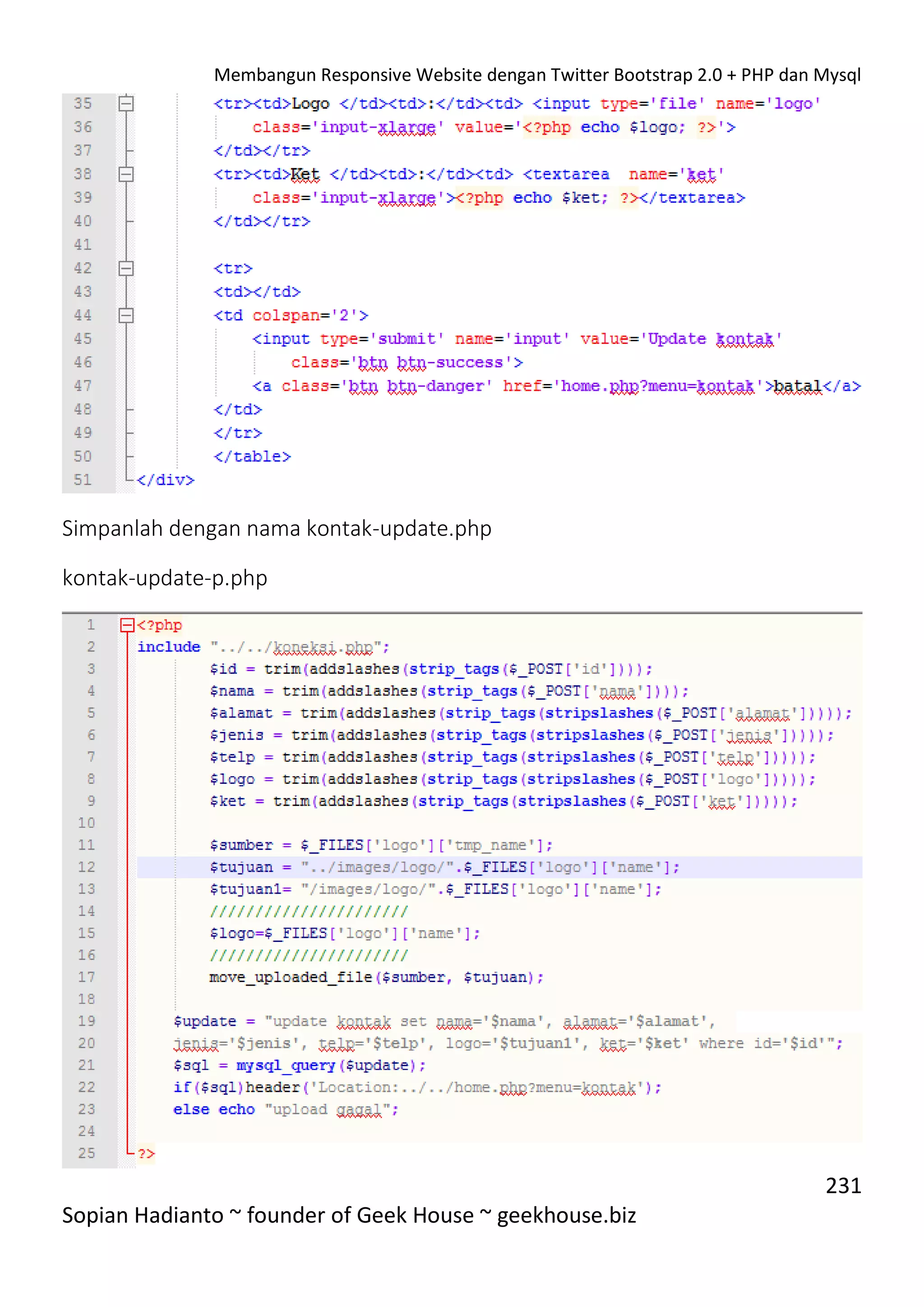The image size is (924, 1307).
Task: Click the else echo "upload gagal" line
Action: (x=286, y=1109)
